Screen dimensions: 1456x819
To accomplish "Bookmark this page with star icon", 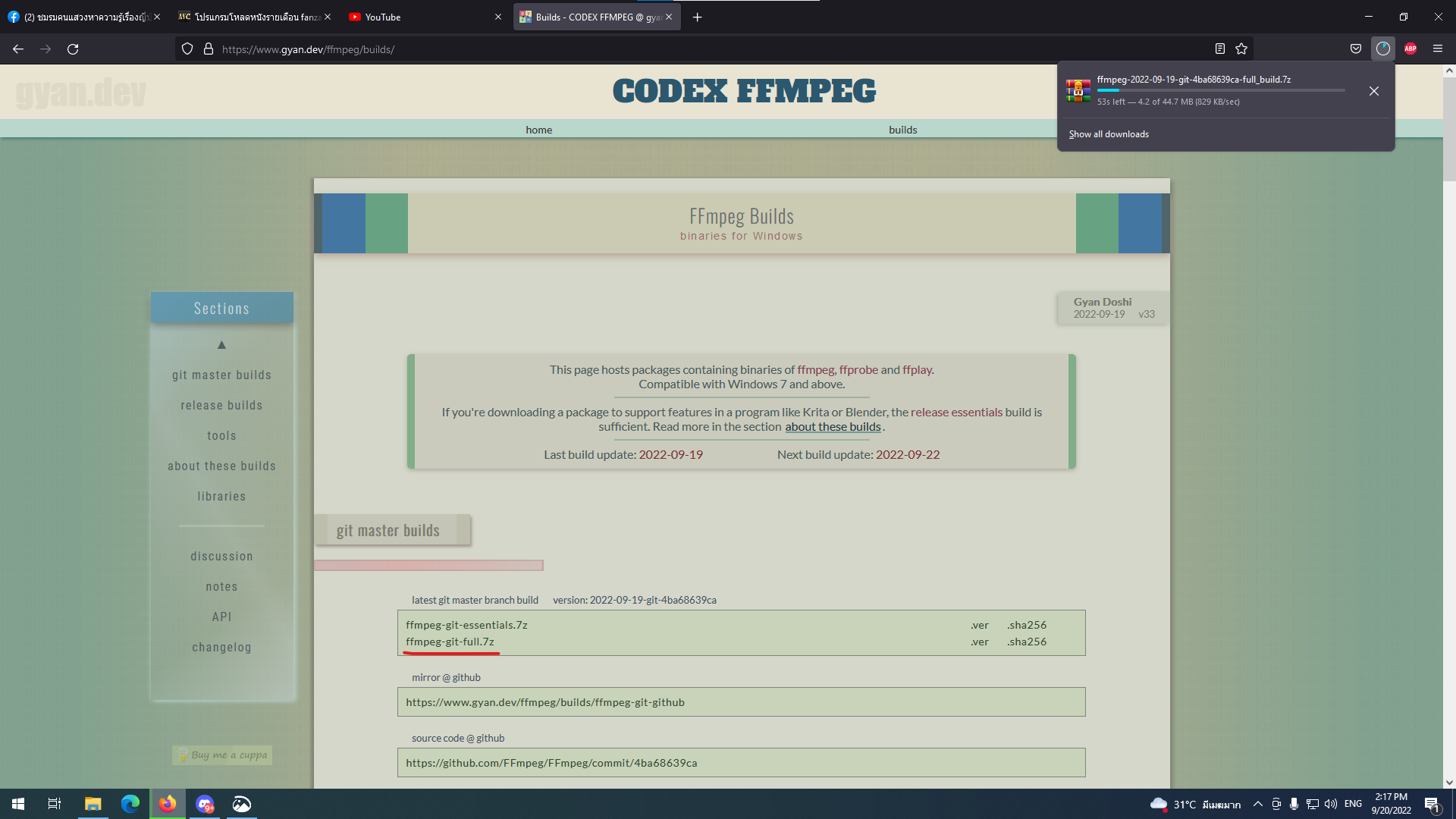I will [1241, 49].
